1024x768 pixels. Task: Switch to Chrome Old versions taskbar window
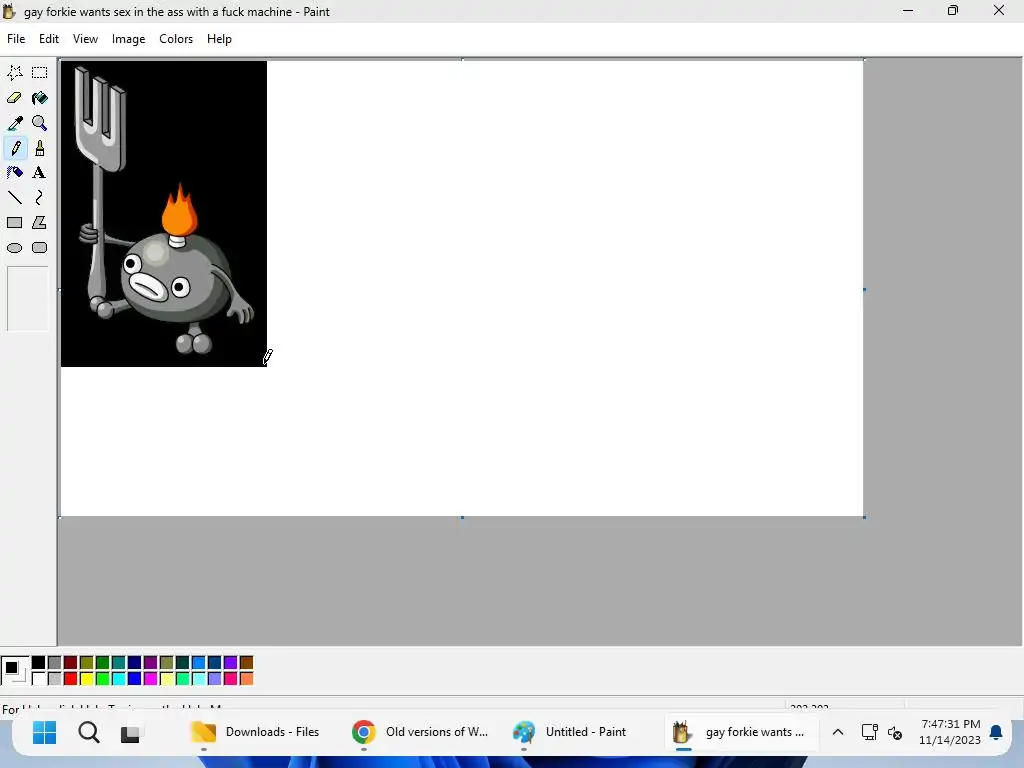(420, 732)
